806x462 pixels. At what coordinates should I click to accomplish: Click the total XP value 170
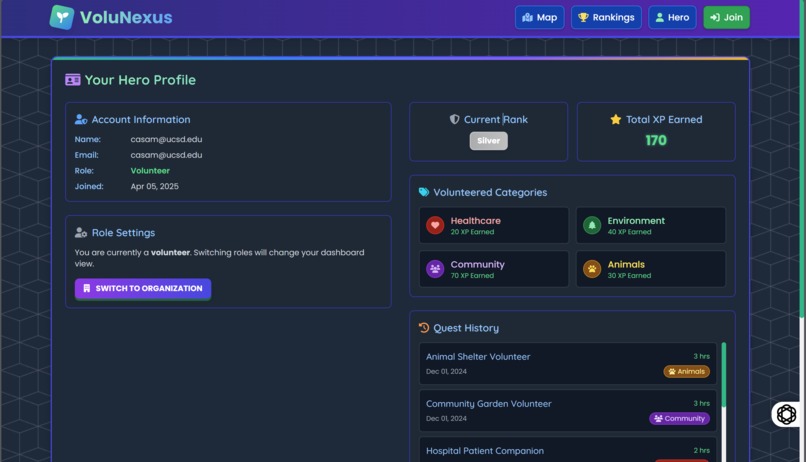click(x=656, y=140)
